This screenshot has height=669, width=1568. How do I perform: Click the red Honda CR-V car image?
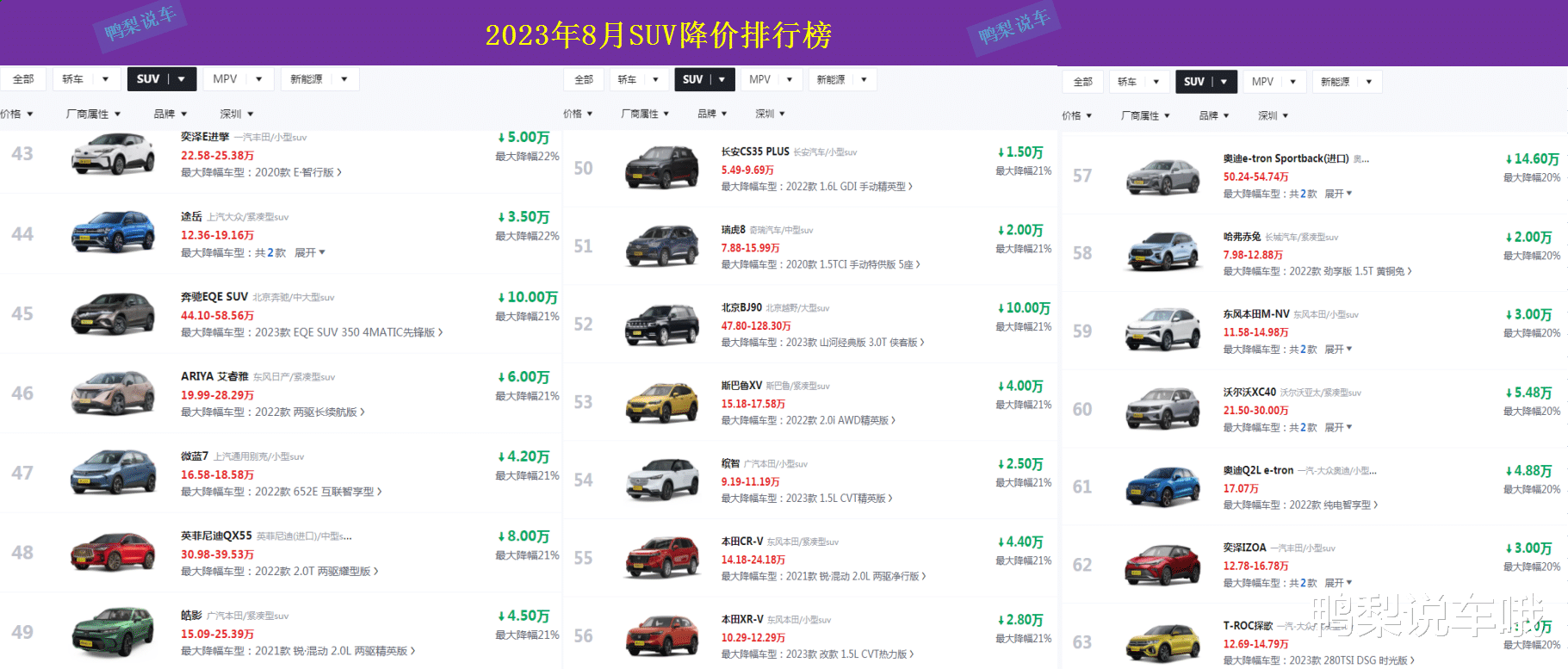click(661, 558)
